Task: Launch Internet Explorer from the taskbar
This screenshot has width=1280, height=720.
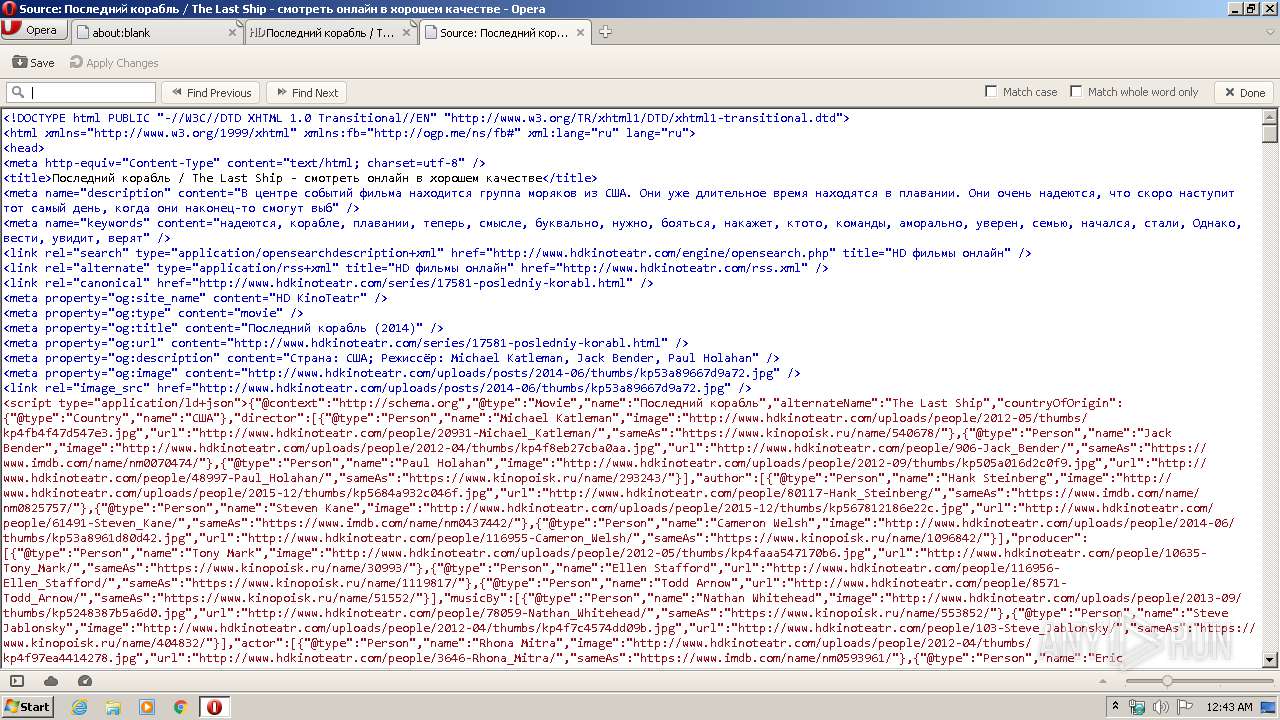Action: pyautogui.click(x=79, y=707)
